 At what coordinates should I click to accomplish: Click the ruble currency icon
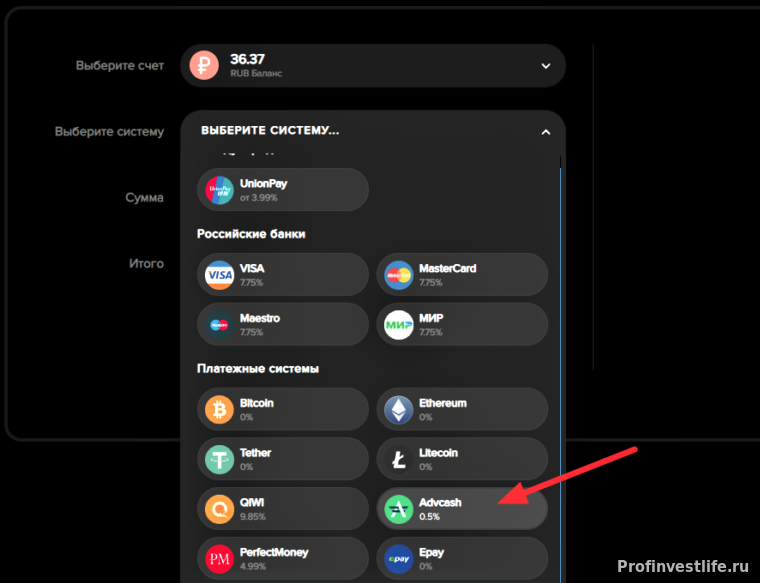coord(204,65)
